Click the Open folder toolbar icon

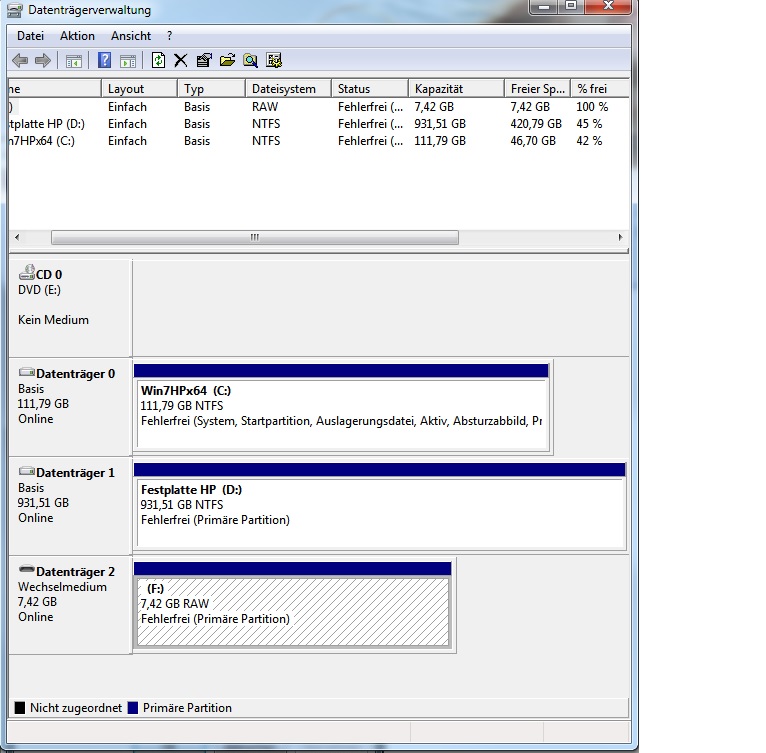pos(227,60)
